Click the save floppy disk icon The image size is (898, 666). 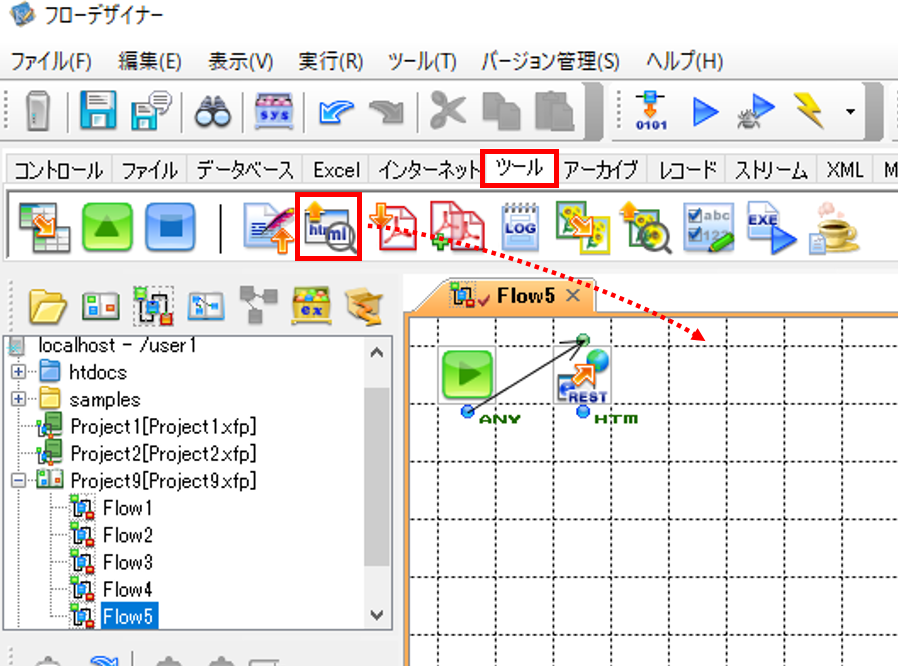click(x=98, y=110)
